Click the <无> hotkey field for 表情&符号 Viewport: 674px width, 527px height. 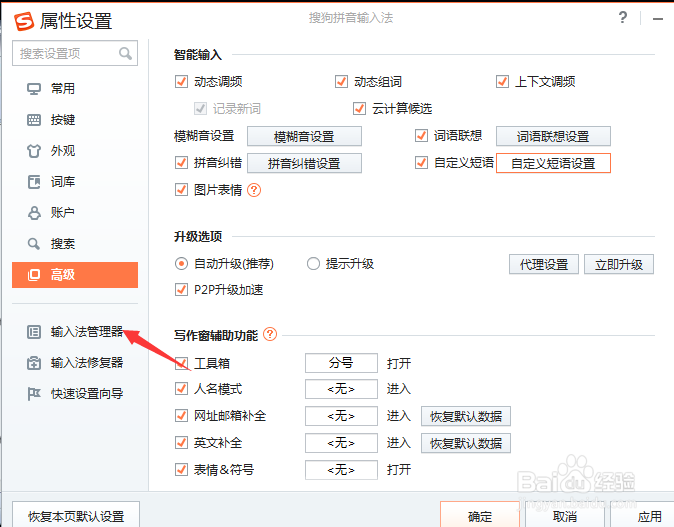(x=341, y=470)
